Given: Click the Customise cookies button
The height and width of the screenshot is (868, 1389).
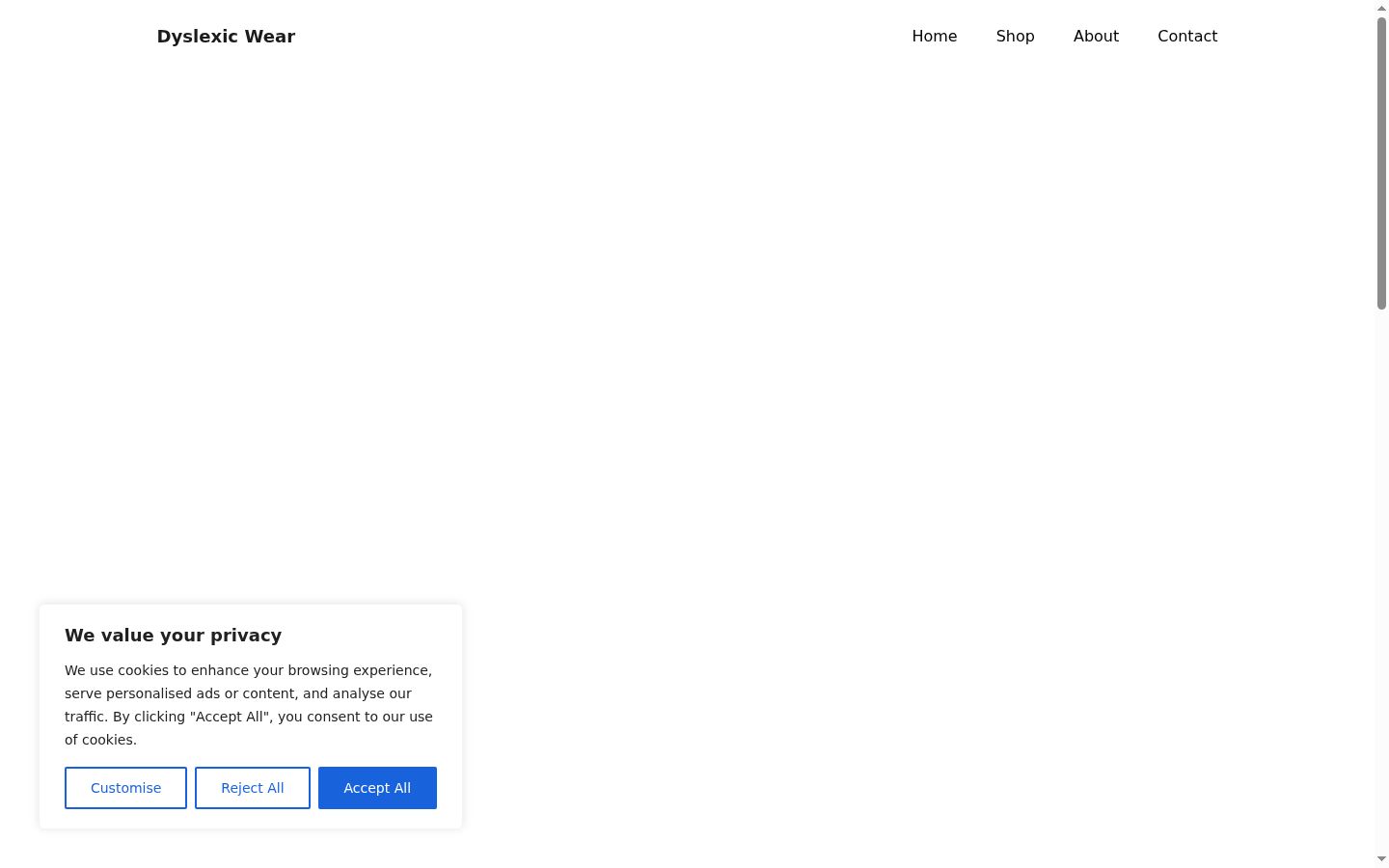Looking at the screenshot, I should 125,788.
